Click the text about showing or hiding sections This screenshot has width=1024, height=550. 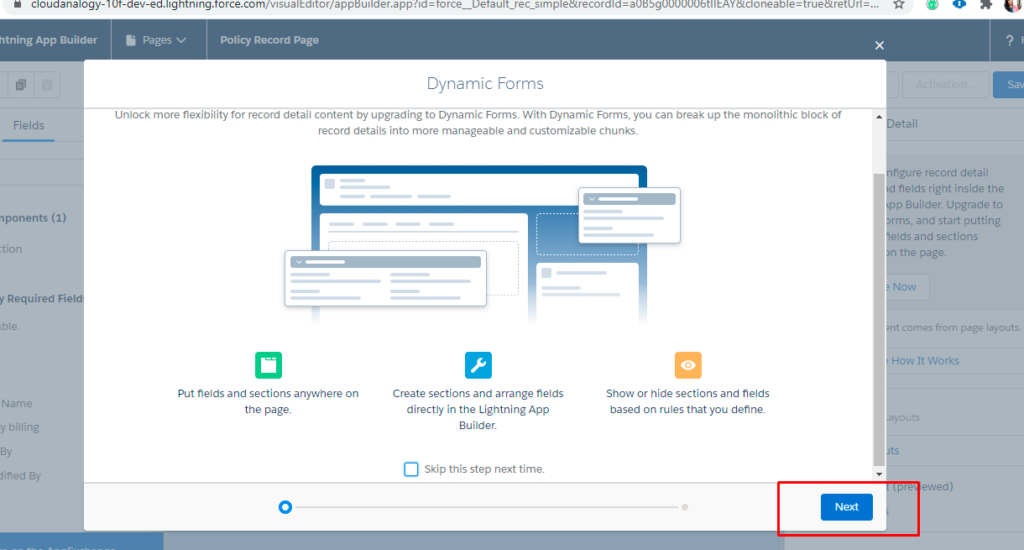688,401
